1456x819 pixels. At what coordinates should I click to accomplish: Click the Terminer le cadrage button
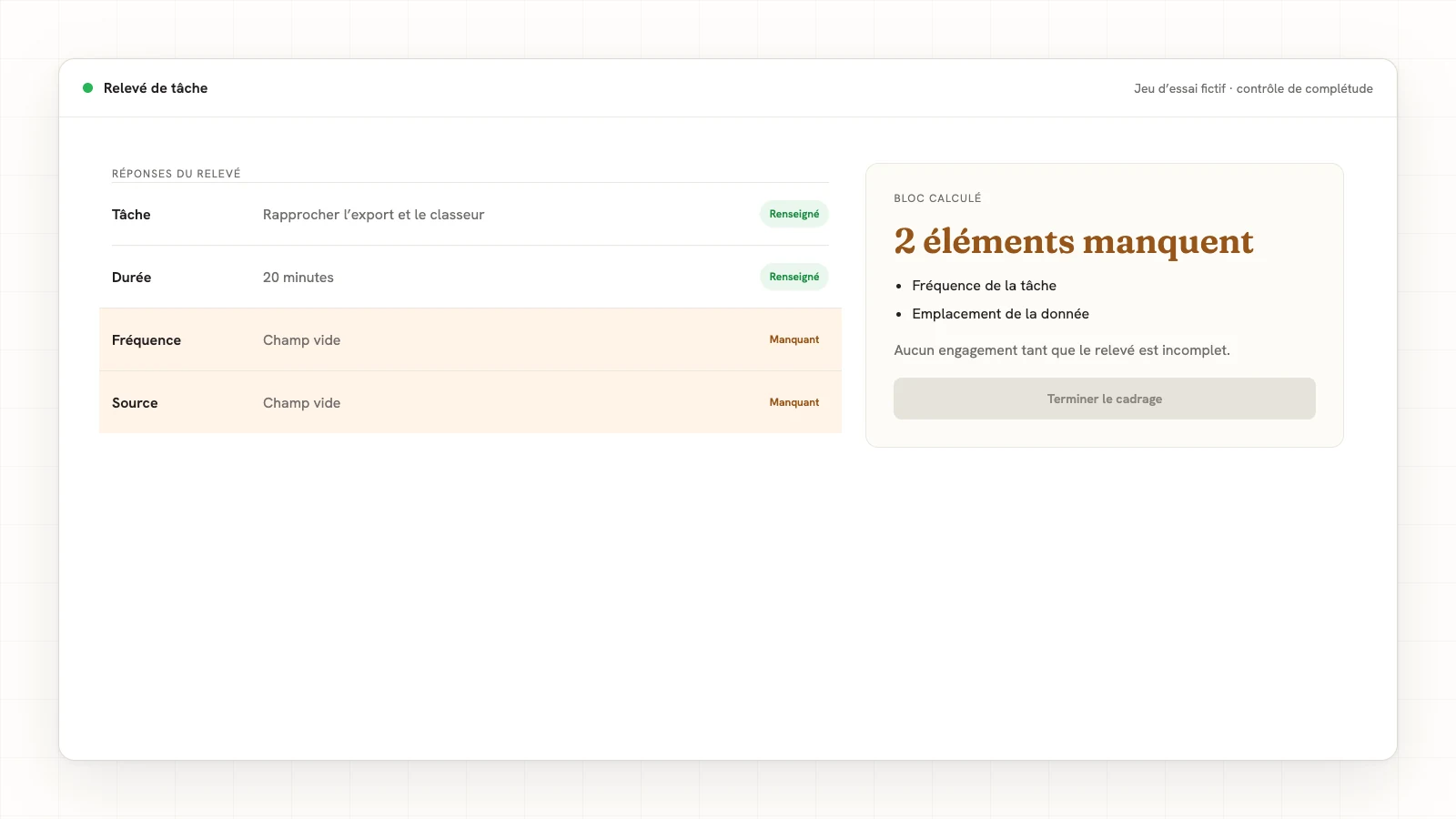[1105, 399]
